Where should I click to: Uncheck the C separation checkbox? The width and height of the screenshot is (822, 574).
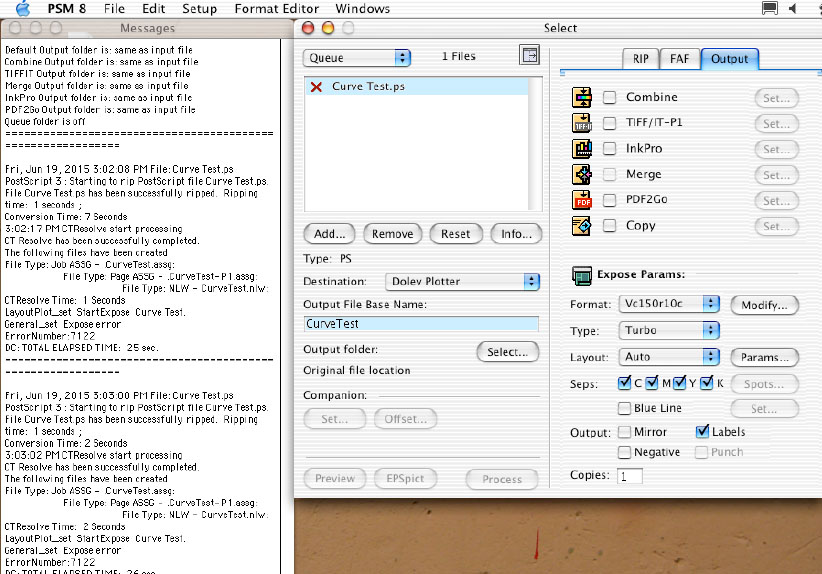pos(624,383)
